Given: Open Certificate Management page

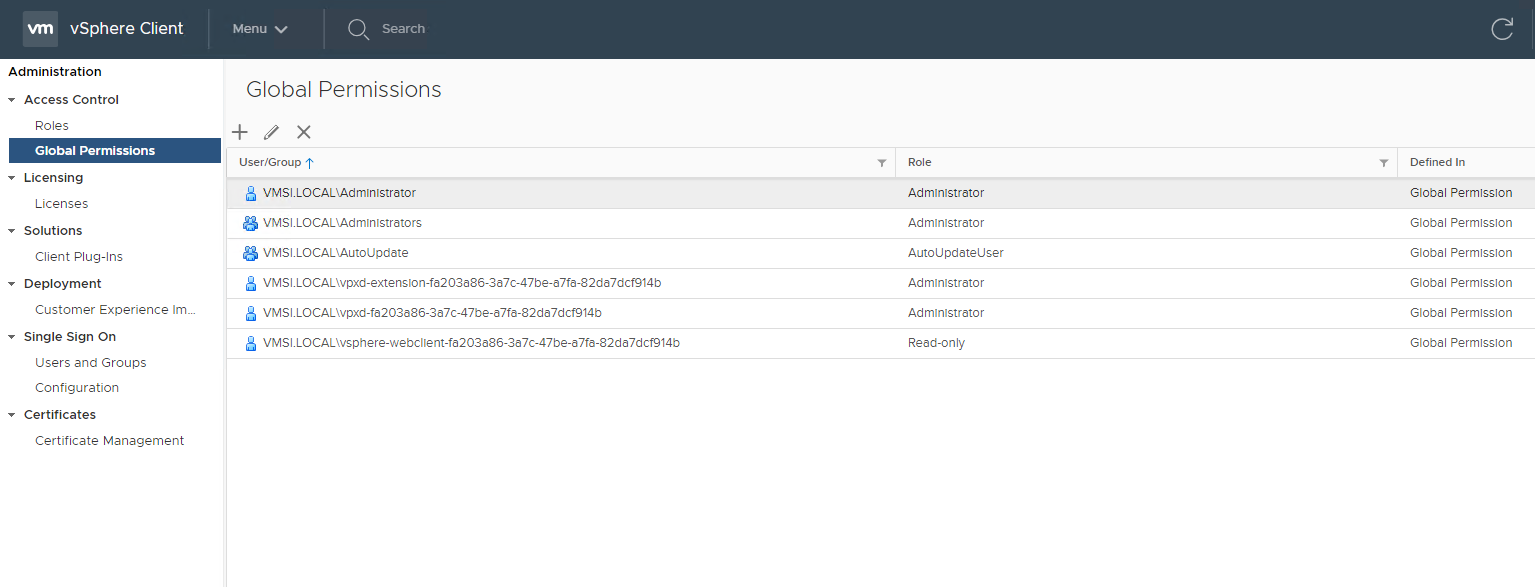Looking at the screenshot, I should pyautogui.click(x=109, y=440).
